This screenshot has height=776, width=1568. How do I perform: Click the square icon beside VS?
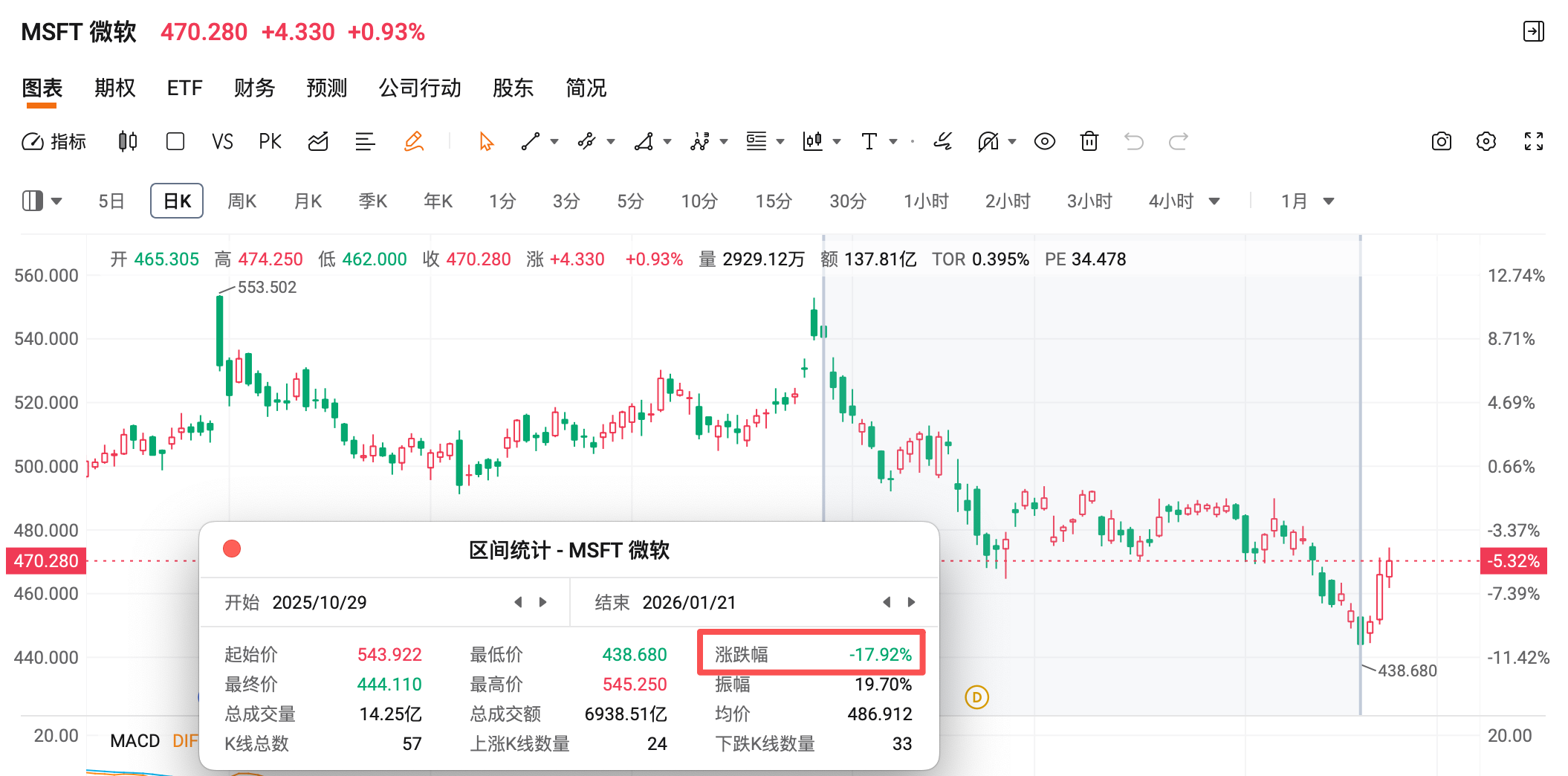tap(175, 141)
